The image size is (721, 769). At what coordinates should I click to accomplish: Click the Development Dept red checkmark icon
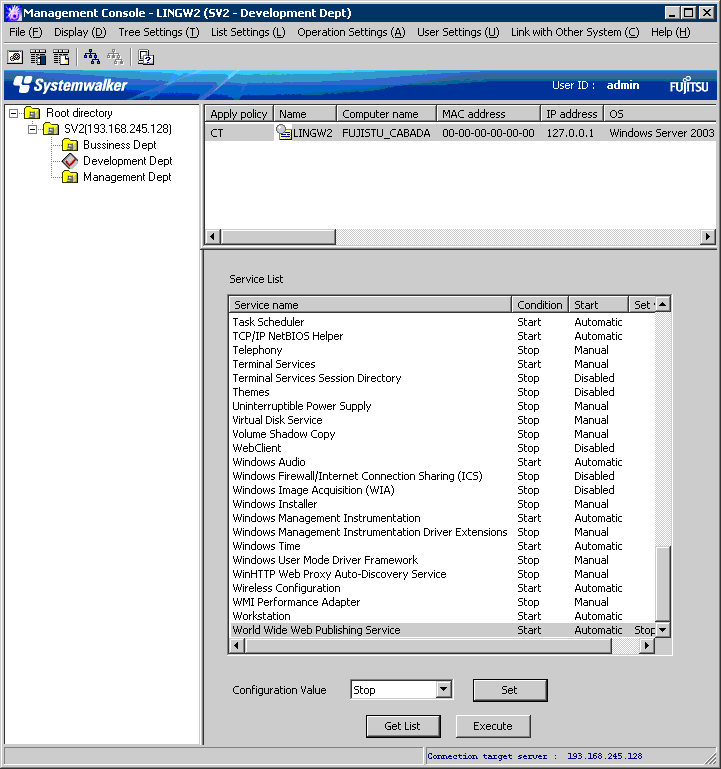coord(70,161)
